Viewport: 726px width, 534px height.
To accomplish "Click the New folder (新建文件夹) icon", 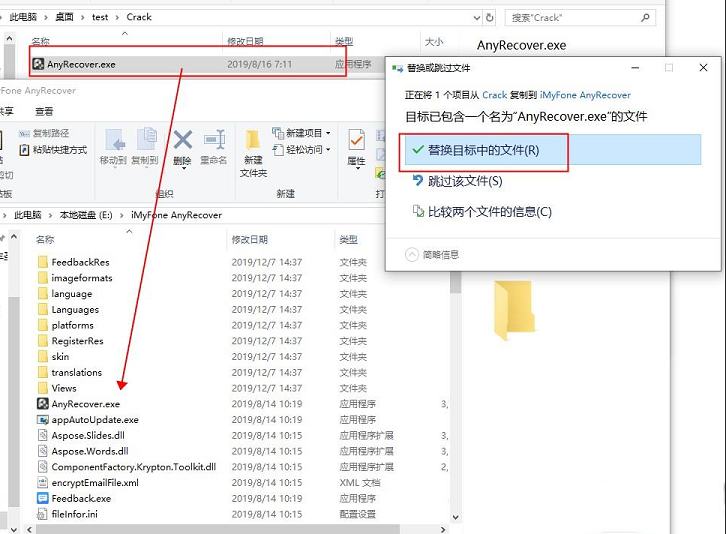I will (253, 150).
